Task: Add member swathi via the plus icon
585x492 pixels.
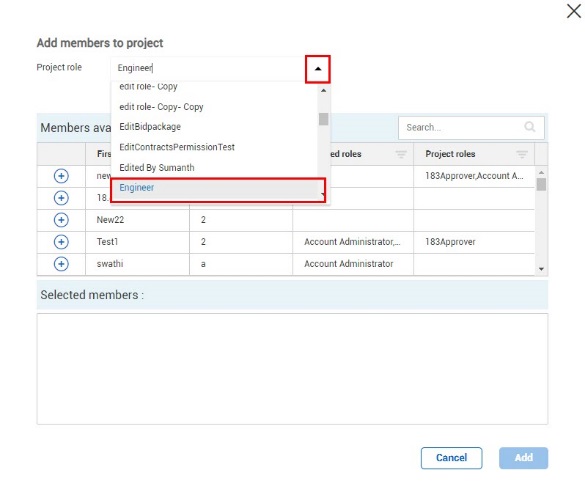Action: tap(61, 264)
